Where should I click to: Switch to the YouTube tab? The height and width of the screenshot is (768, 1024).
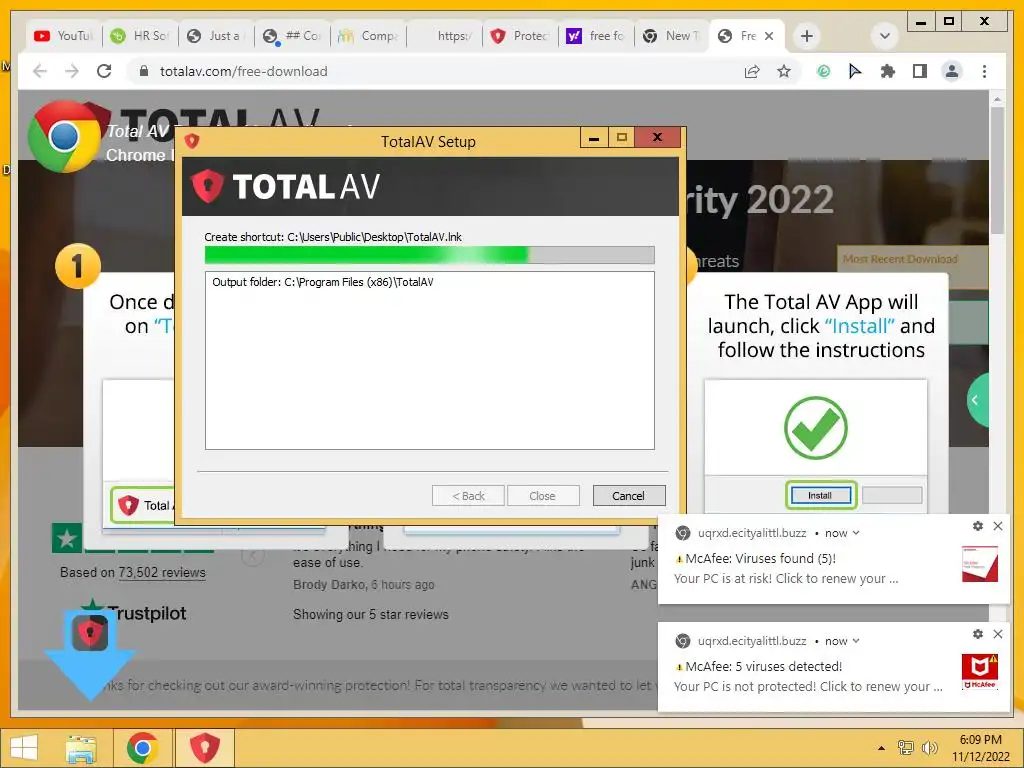click(x=63, y=36)
